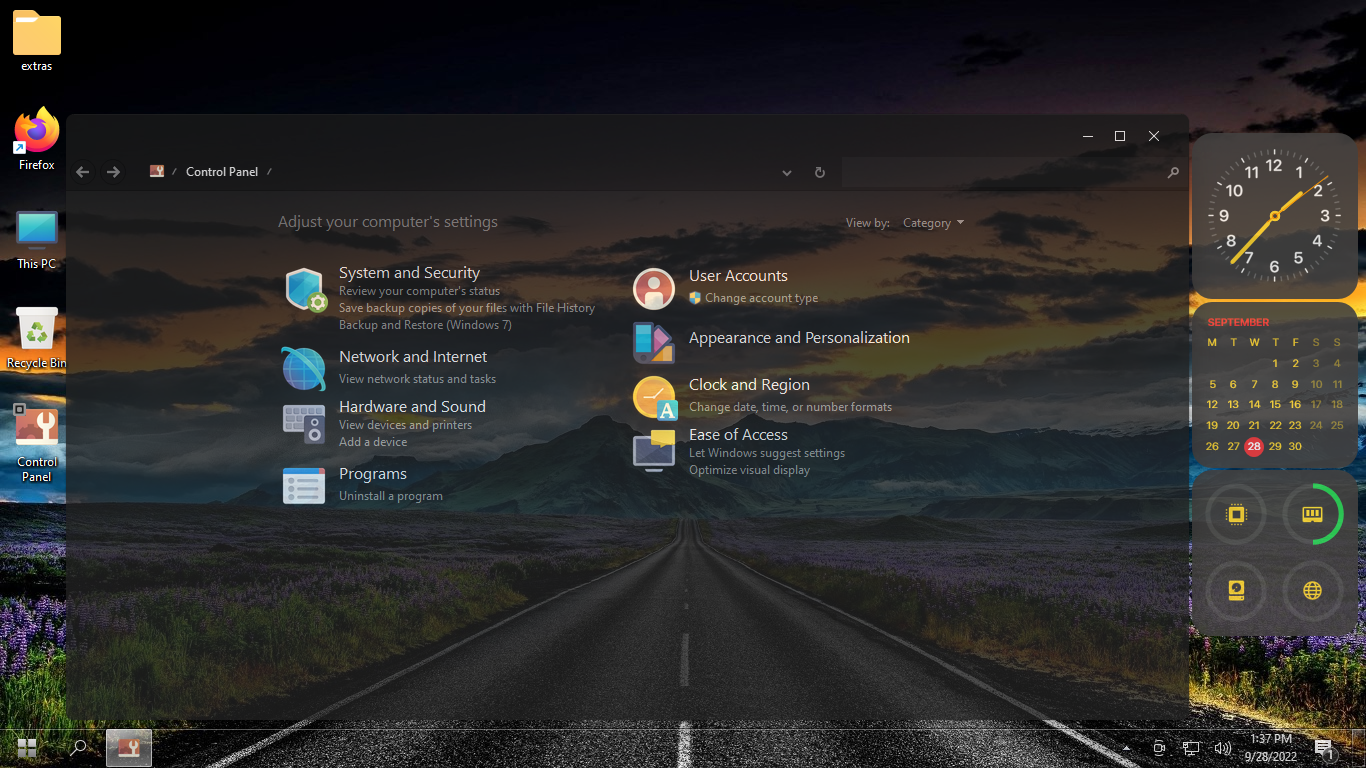Click the Control Panel search box
This screenshot has height=768, width=1366.
[x=1002, y=172]
